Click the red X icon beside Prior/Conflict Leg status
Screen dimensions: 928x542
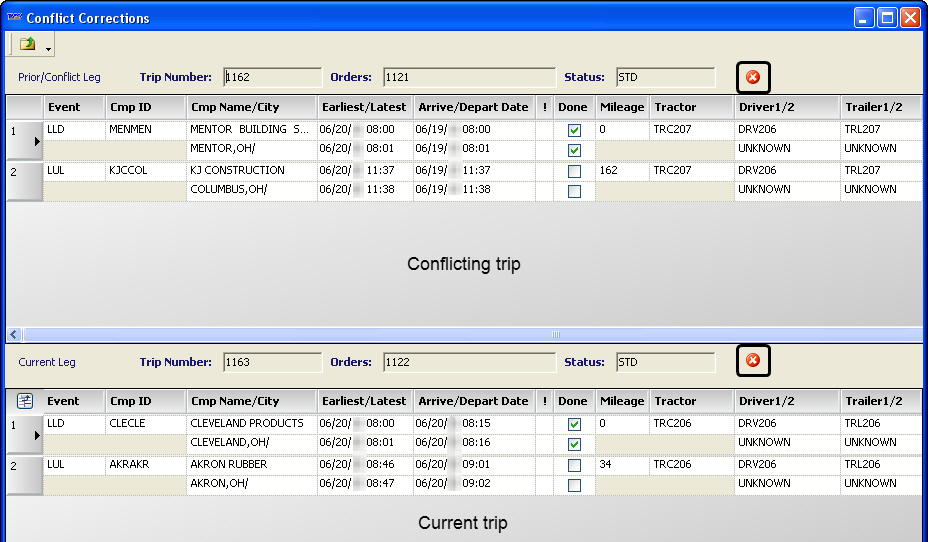tap(753, 77)
